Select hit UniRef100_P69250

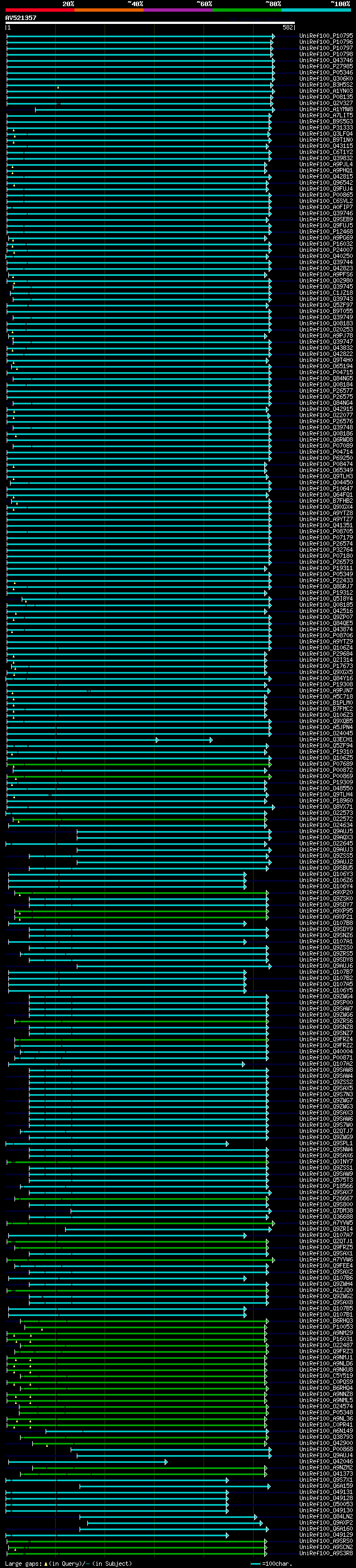coord(326,458)
